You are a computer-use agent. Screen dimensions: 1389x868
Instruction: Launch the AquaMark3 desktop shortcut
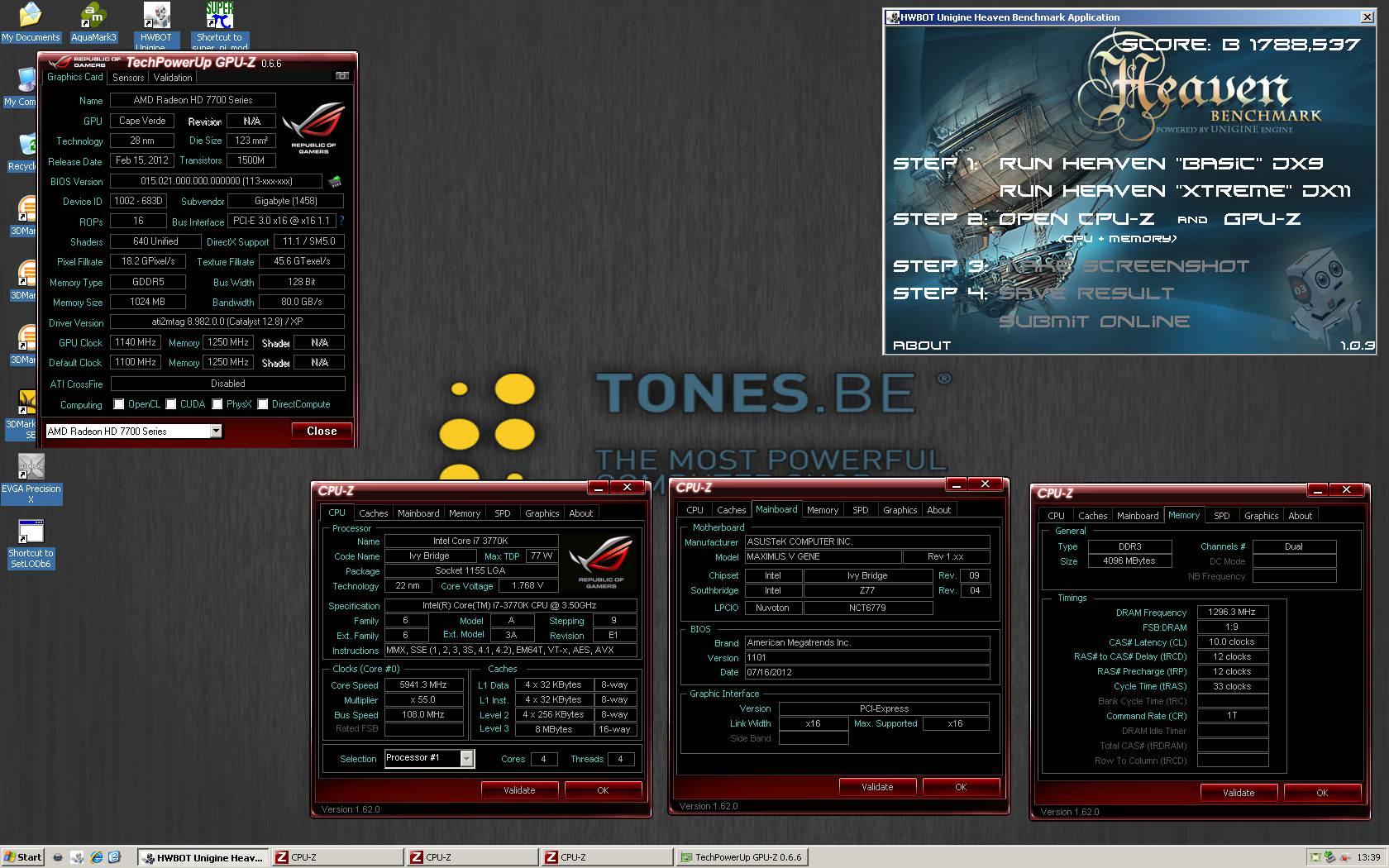[x=93, y=22]
